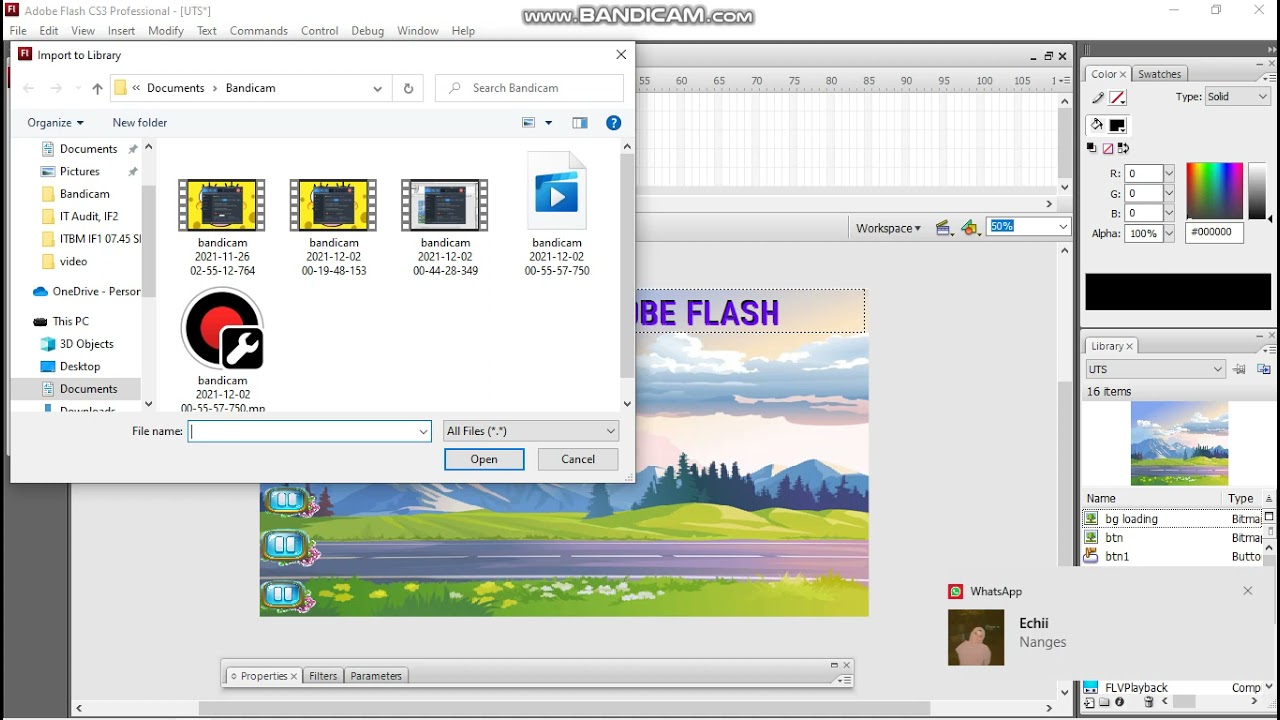
Task: Click the library item Properties info icon
Action: point(1120,703)
